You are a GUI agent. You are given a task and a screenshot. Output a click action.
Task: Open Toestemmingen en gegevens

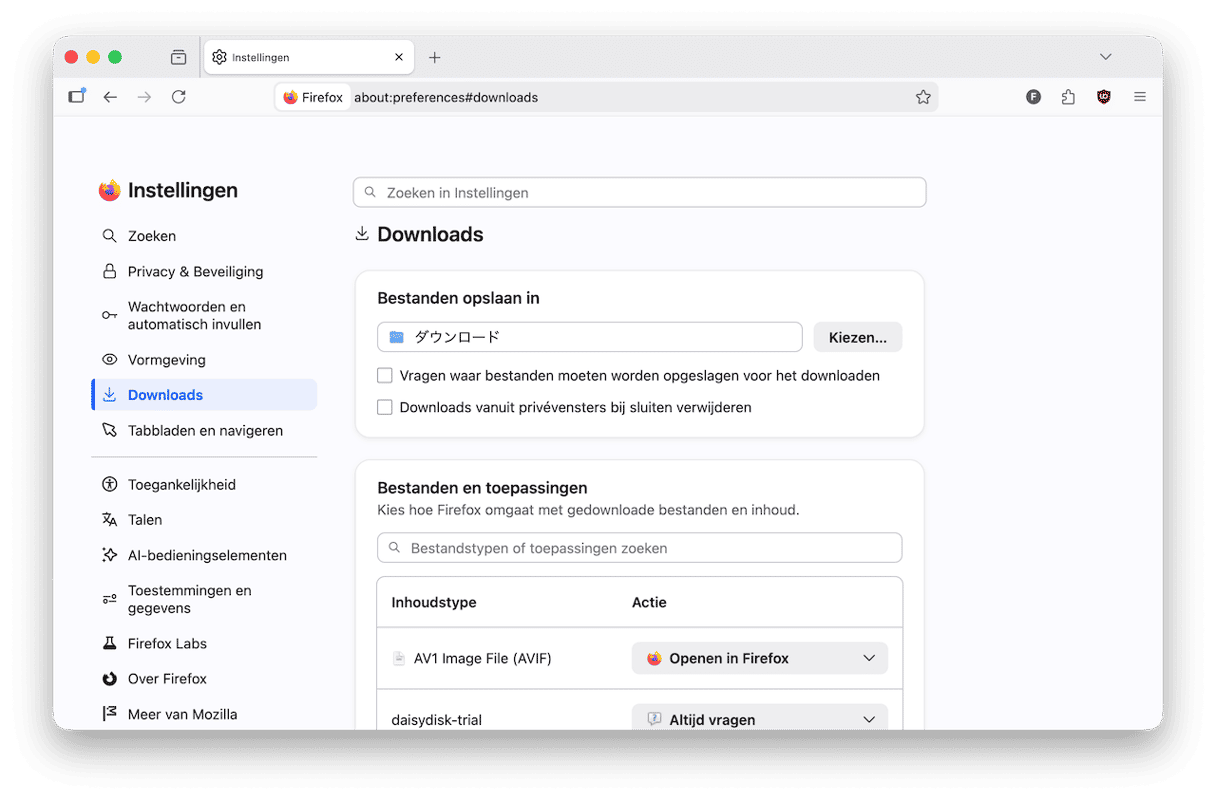(x=204, y=599)
